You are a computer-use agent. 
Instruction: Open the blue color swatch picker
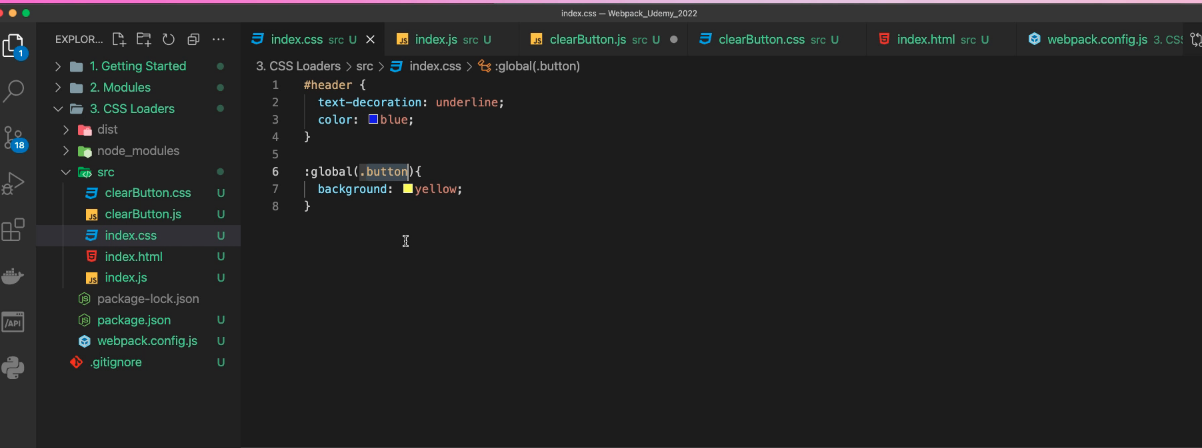(373, 119)
